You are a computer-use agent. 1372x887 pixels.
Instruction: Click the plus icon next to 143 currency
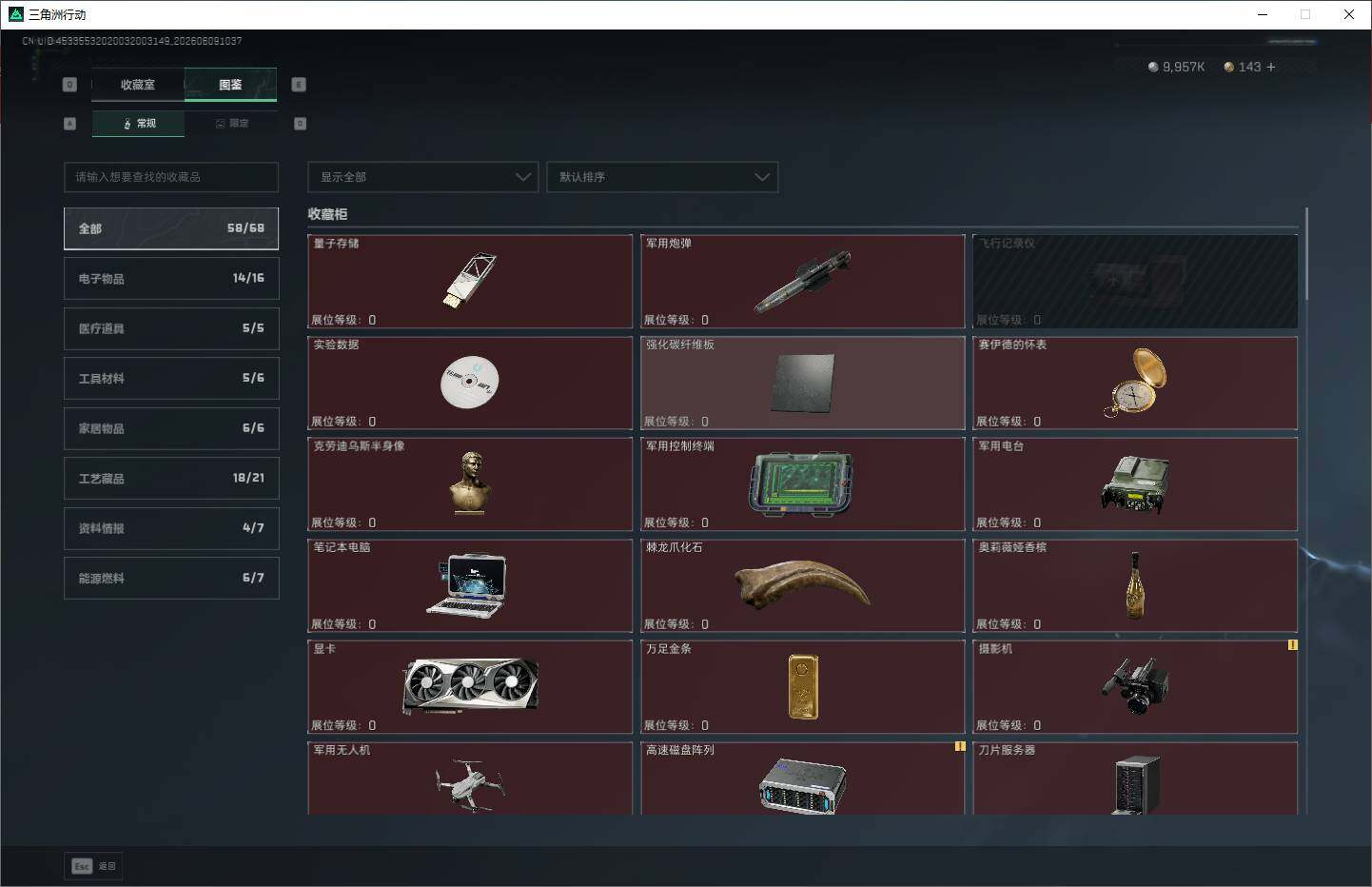pyautogui.click(x=1271, y=67)
